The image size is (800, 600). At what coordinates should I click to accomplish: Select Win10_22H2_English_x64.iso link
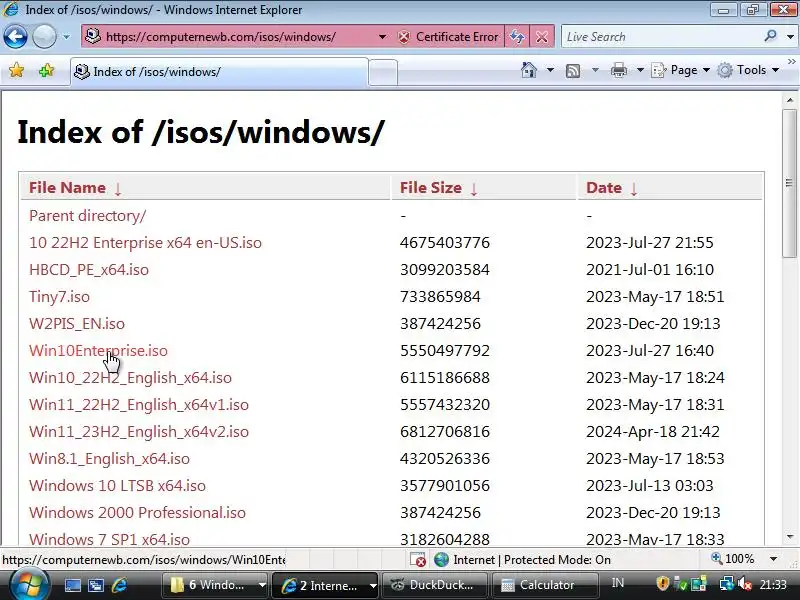[x=130, y=378]
